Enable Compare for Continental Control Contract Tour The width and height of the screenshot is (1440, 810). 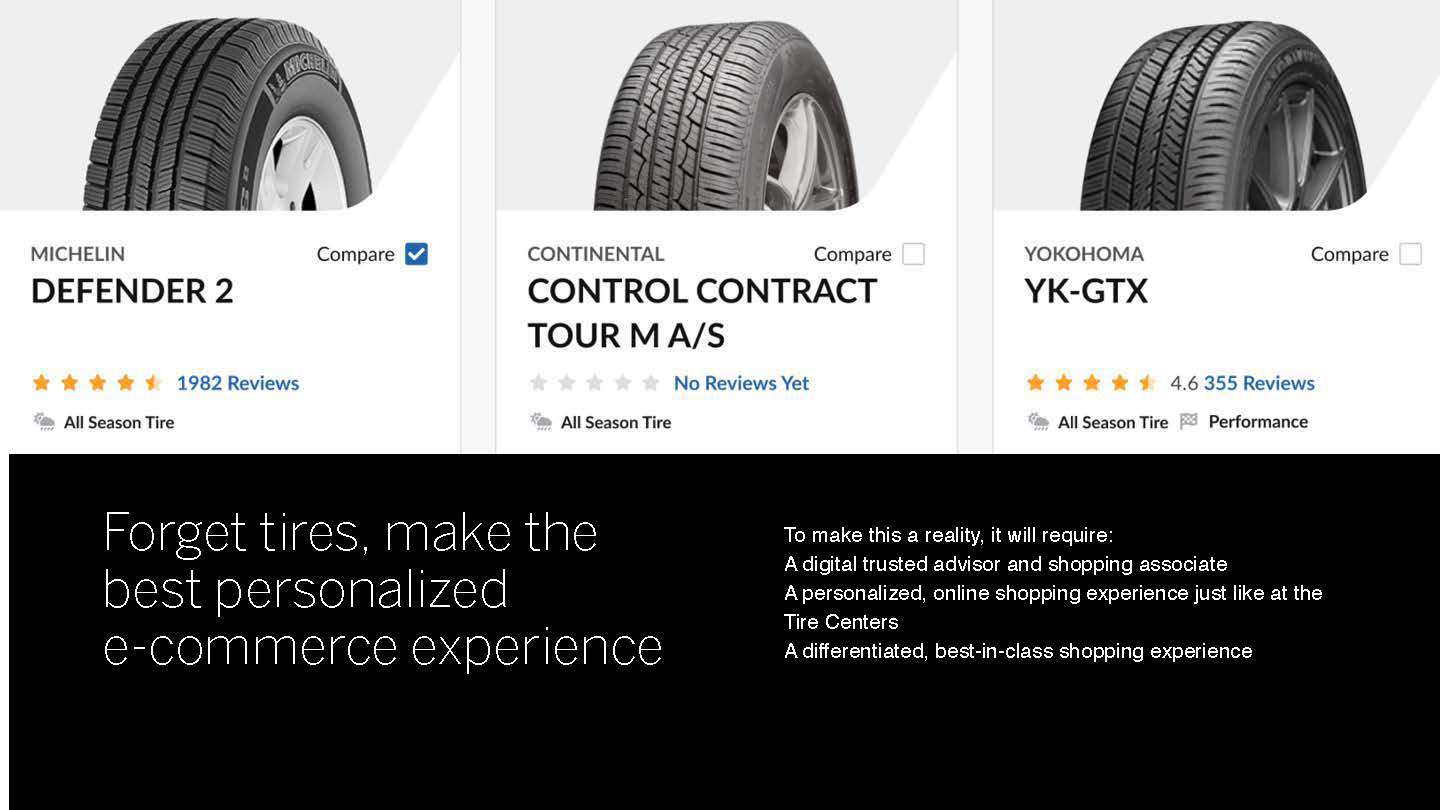913,254
